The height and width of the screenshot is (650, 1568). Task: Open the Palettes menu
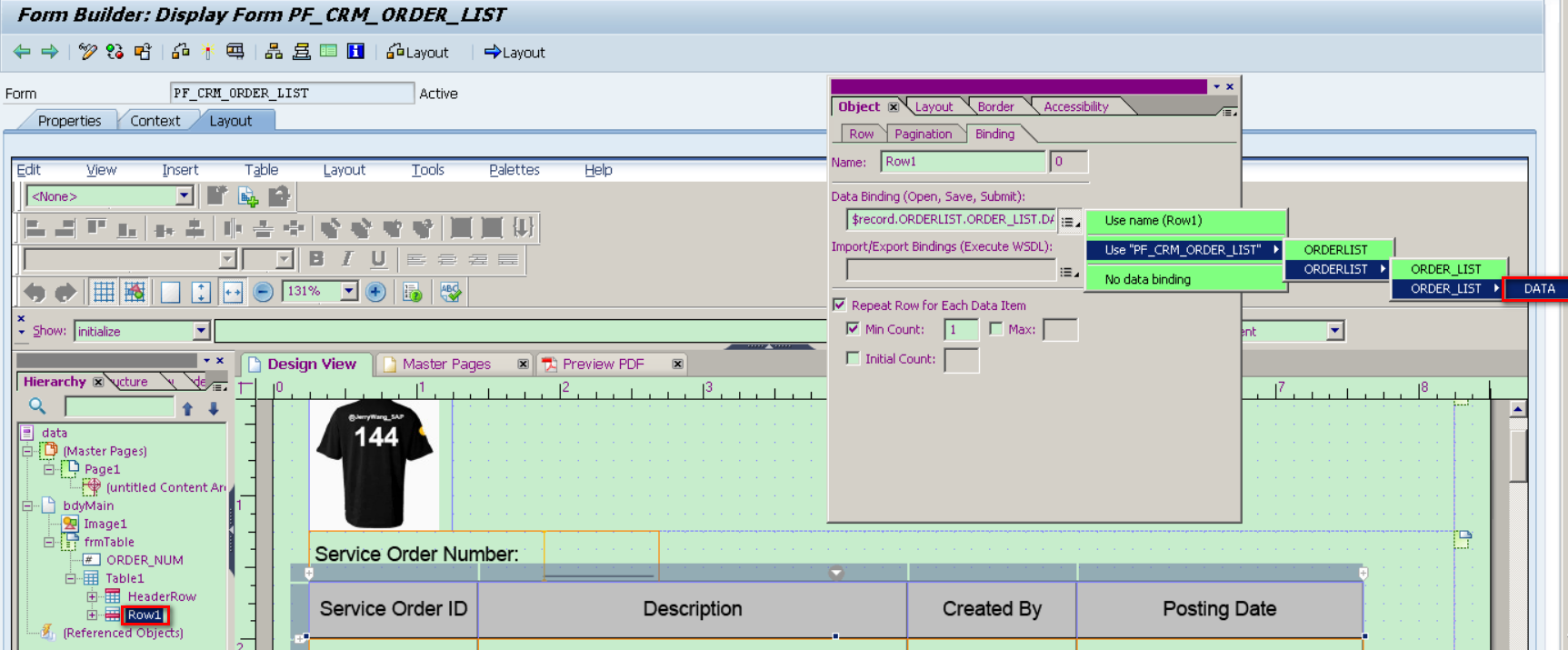[x=514, y=169]
